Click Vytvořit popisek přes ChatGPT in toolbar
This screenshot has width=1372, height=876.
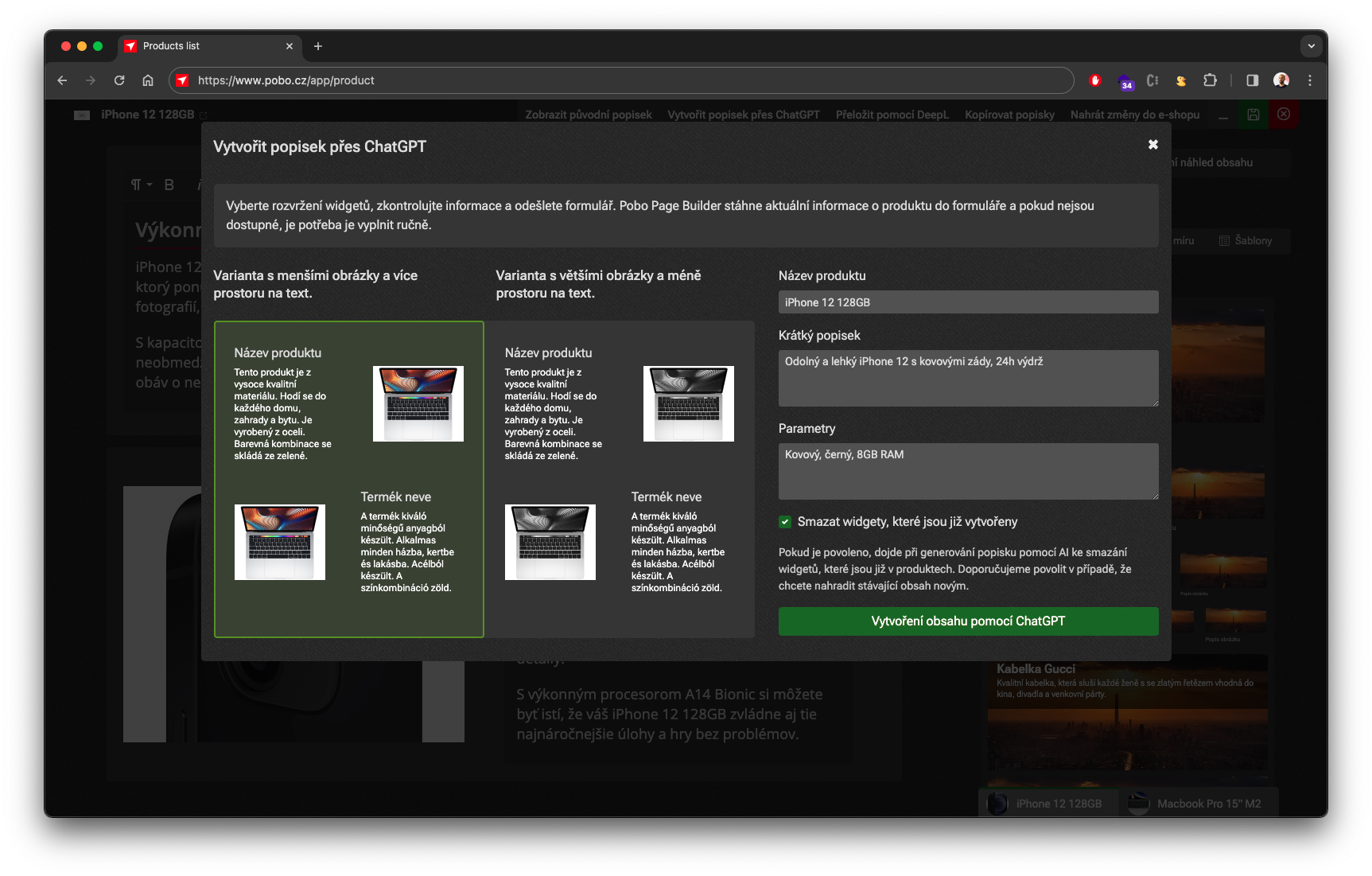[744, 115]
